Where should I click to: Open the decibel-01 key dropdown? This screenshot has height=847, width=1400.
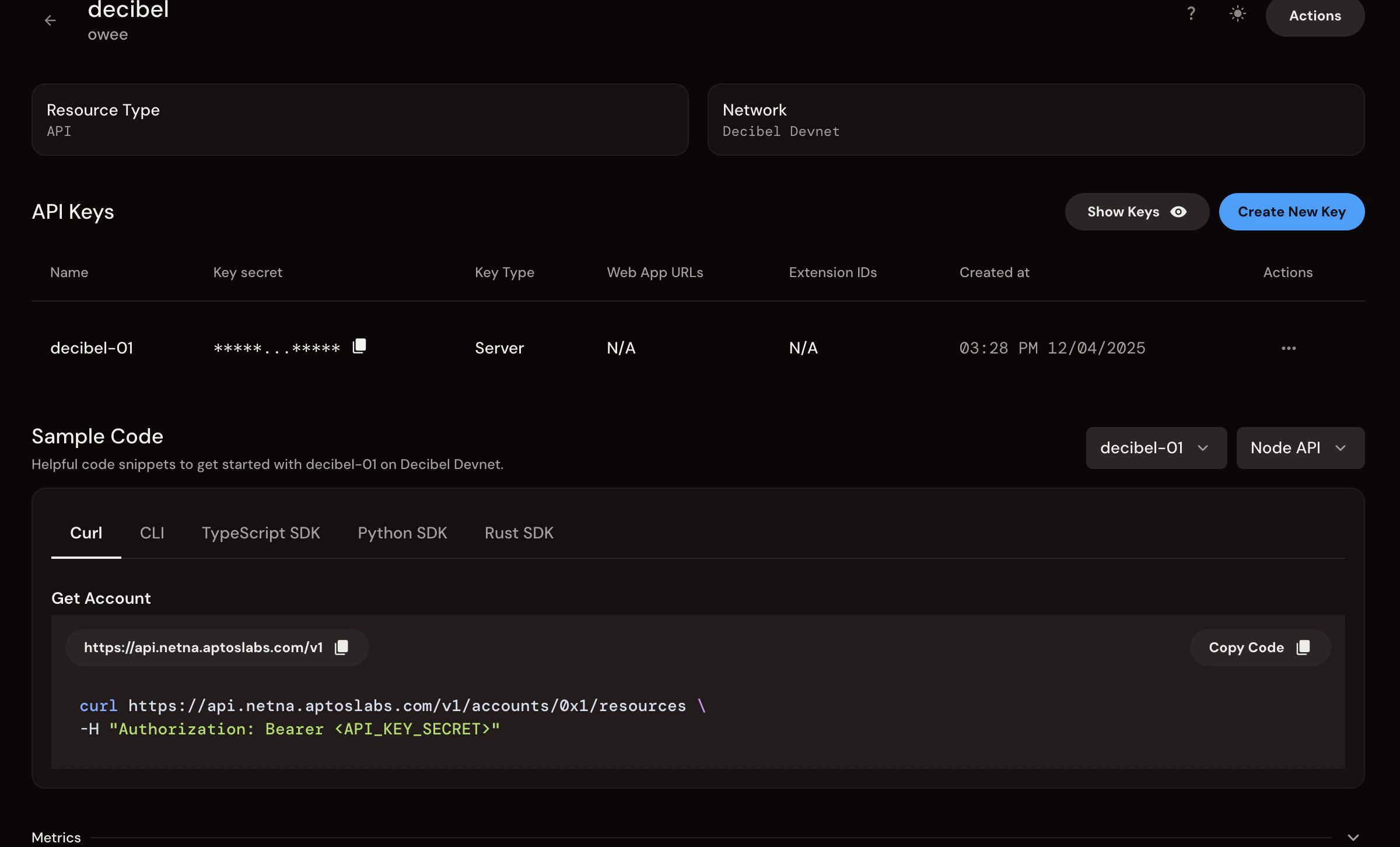[x=1156, y=448]
